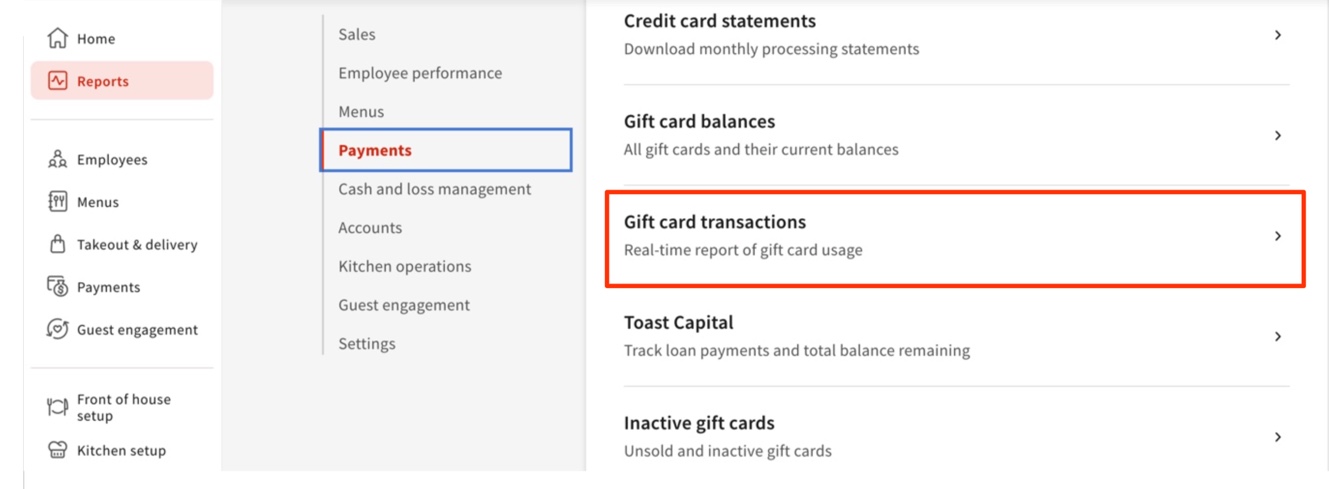Select Sales in the reports submenu

pos(357,34)
